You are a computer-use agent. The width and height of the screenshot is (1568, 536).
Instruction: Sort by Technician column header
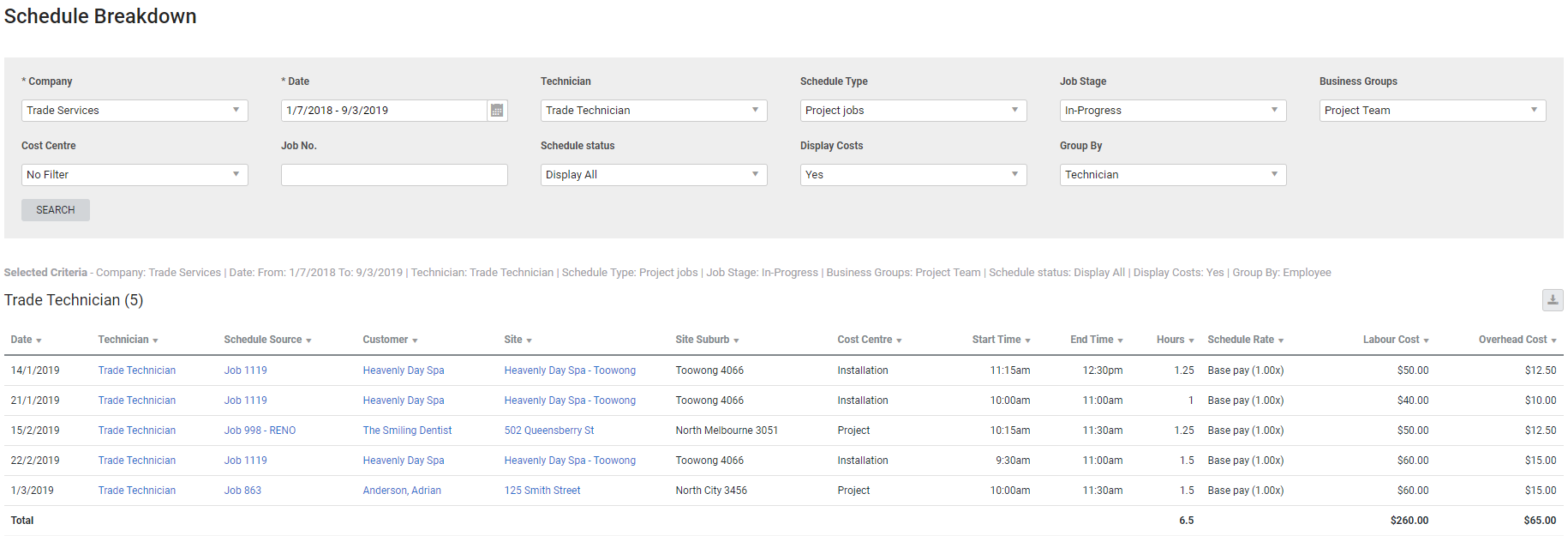coord(128,340)
